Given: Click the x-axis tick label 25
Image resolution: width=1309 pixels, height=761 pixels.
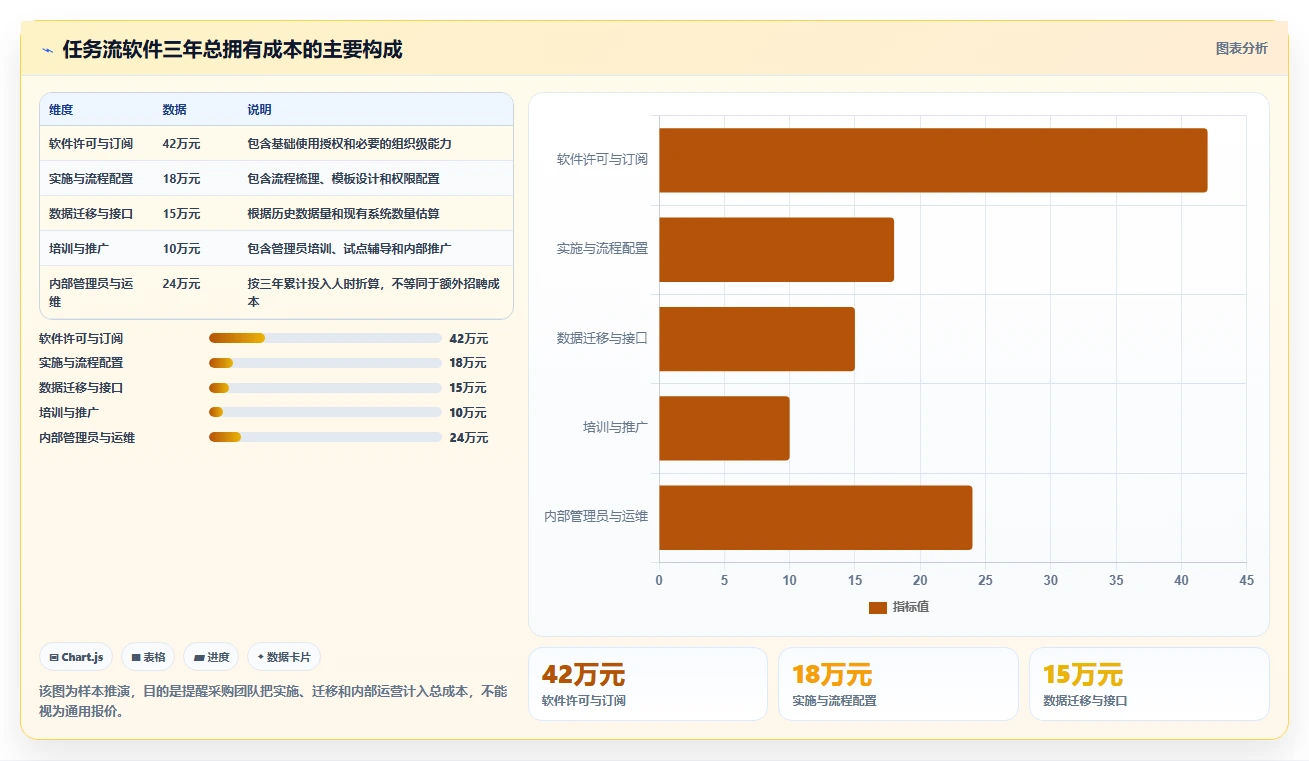Looking at the screenshot, I should (985, 580).
